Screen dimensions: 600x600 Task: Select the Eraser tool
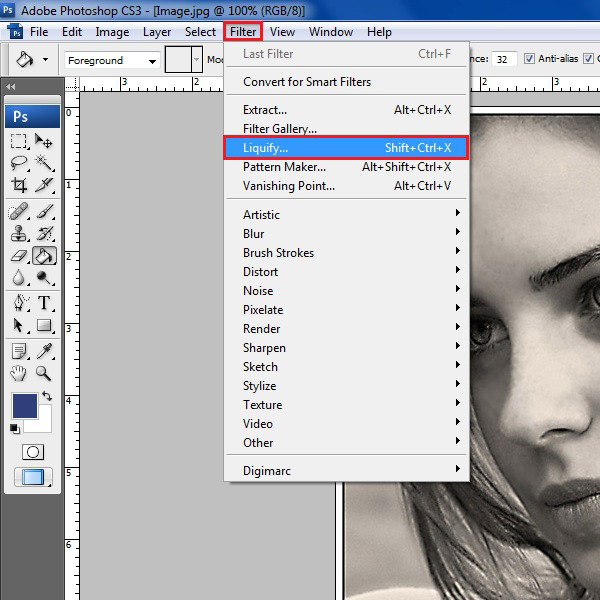pos(19,256)
